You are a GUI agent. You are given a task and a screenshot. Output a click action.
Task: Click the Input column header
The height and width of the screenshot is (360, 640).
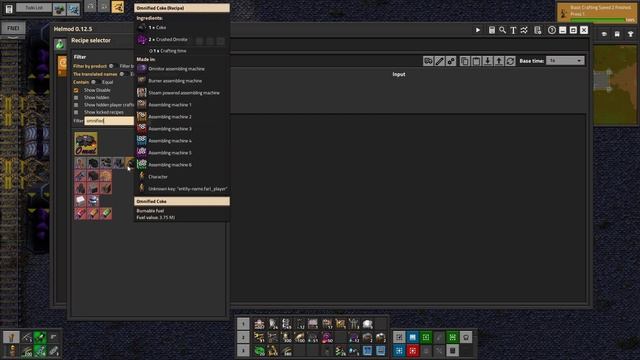point(399,74)
